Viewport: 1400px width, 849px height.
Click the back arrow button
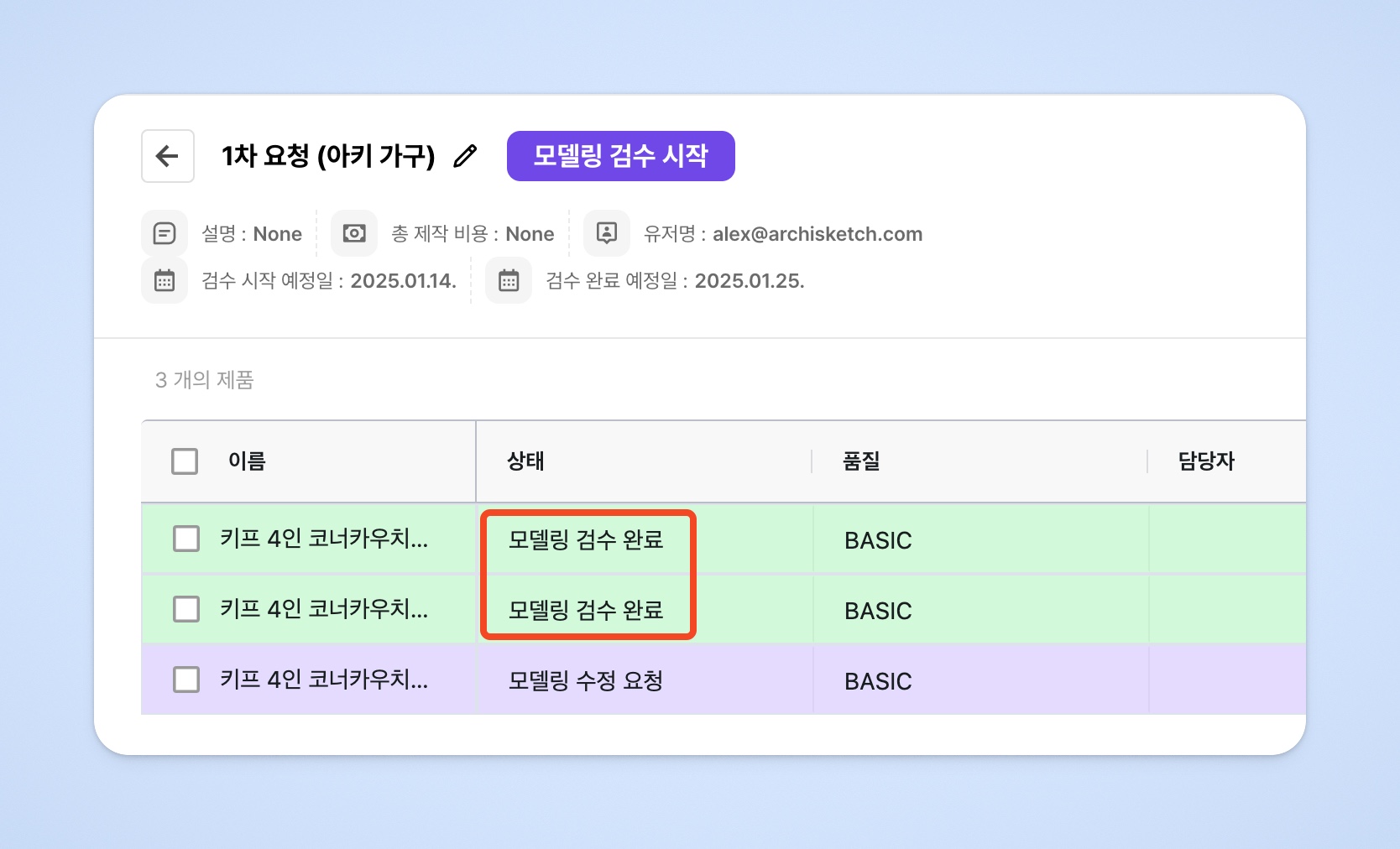(168, 156)
